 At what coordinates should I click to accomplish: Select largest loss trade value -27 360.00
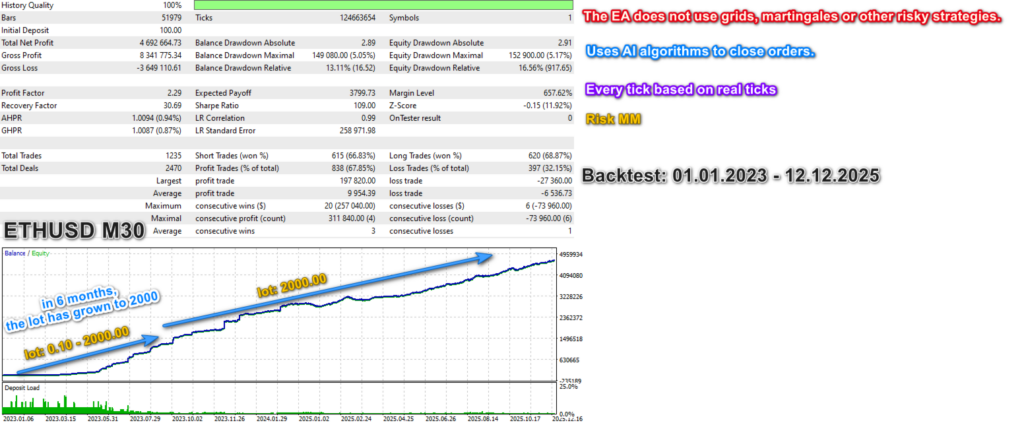coord(554,181)
